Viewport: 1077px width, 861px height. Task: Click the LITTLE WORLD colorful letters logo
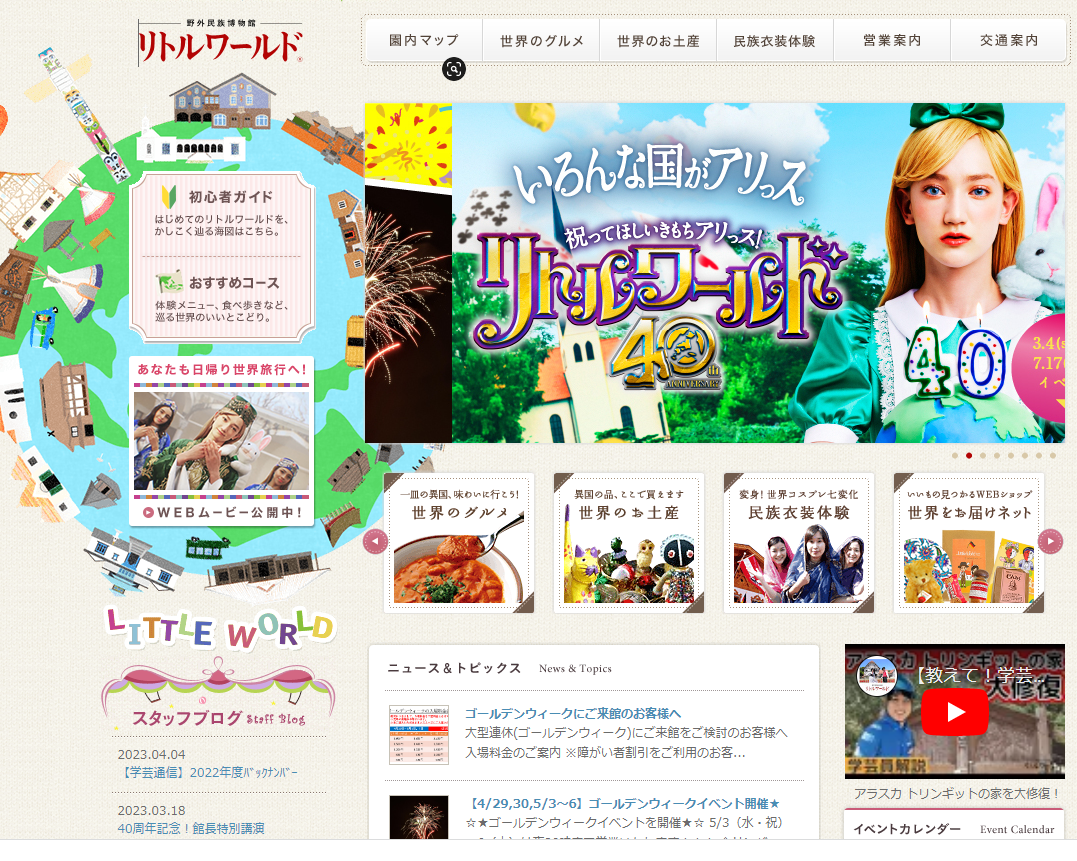[x=220, y=628]
